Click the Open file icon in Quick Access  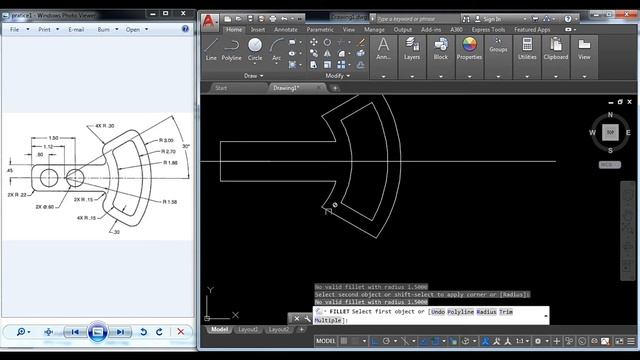(x=239, y=19)
